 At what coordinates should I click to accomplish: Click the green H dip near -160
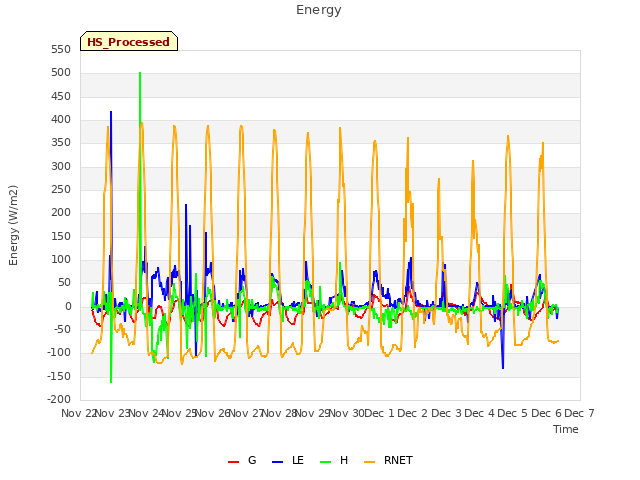coord(111,381)
